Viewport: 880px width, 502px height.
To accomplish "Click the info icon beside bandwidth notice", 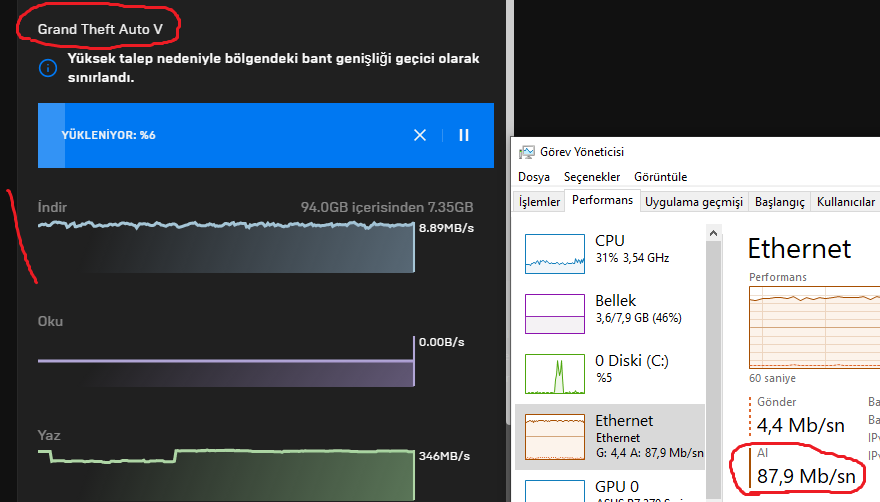I will (48, 69).
